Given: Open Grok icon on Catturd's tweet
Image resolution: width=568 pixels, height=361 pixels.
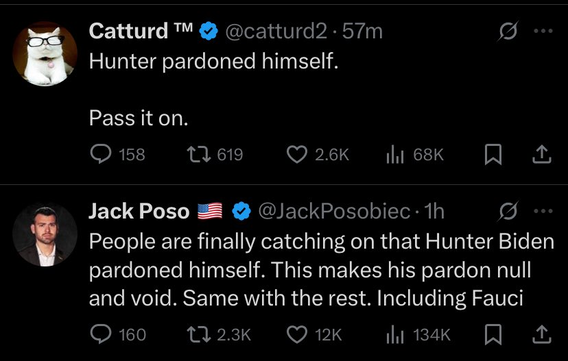Looking at the screenshot, I should point(508,31).
